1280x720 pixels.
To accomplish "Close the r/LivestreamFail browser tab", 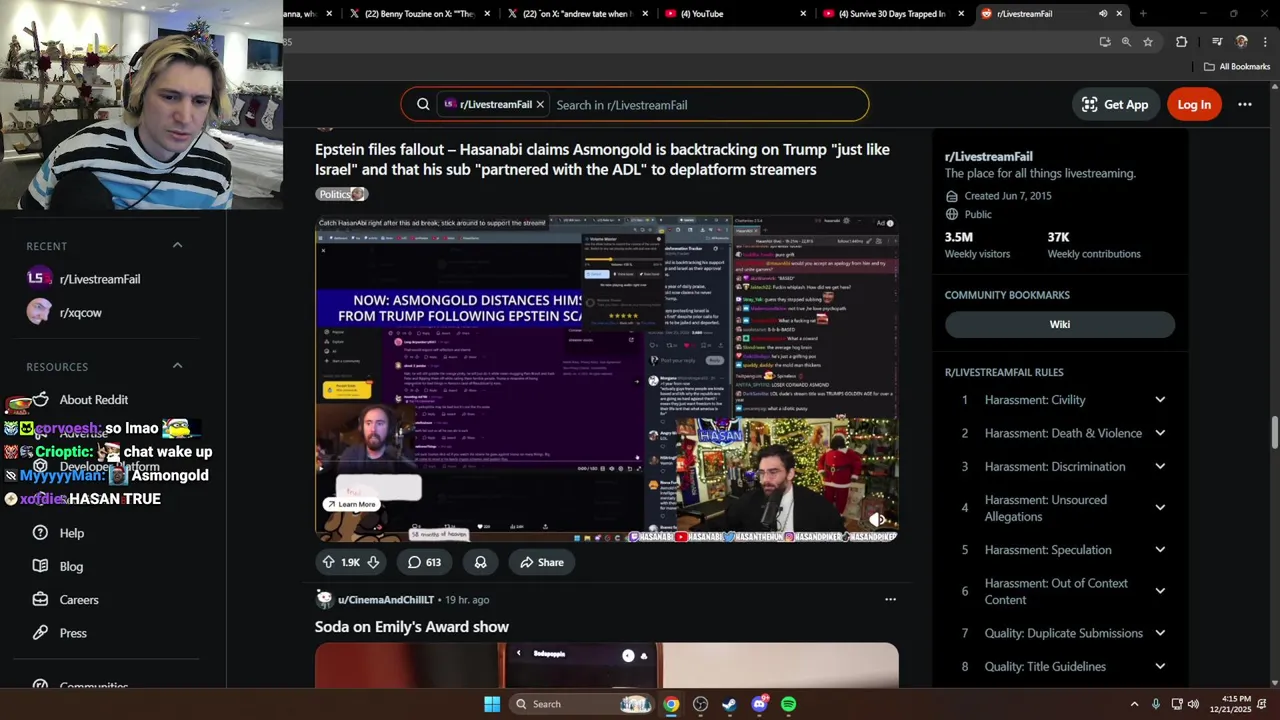I will coord(1119,14).
